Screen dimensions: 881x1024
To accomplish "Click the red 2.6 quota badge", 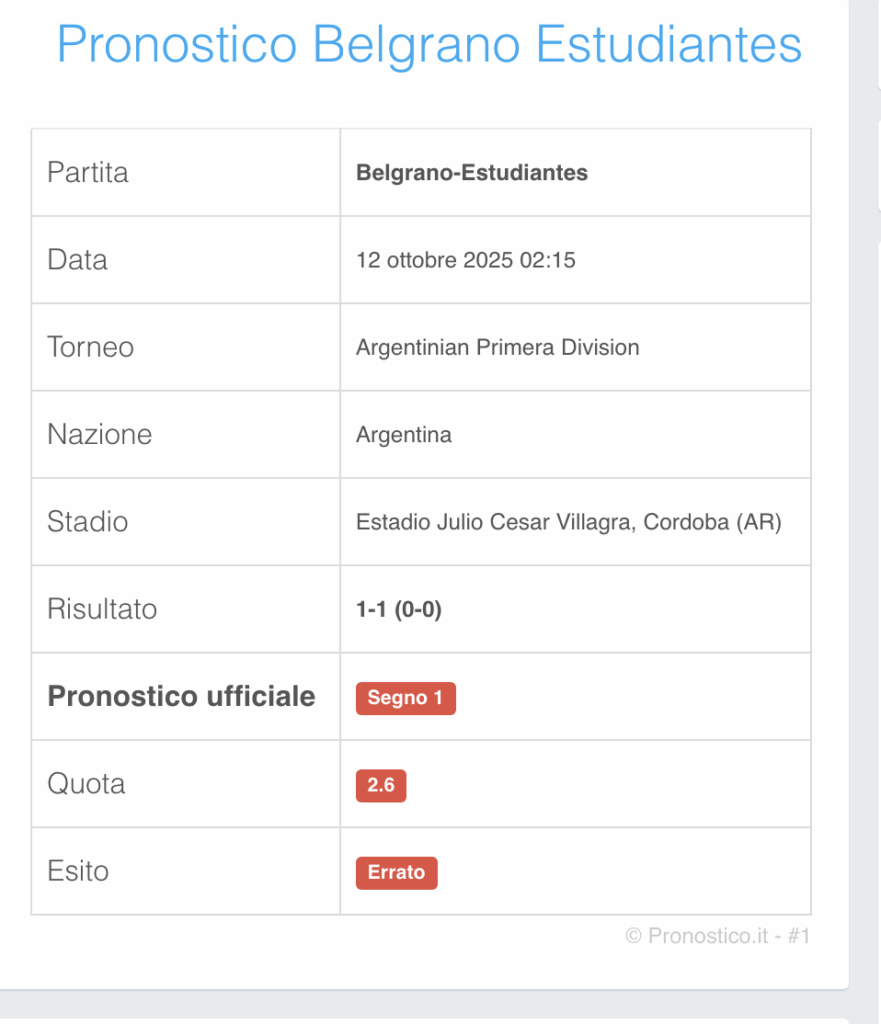I will click(381, 785).
